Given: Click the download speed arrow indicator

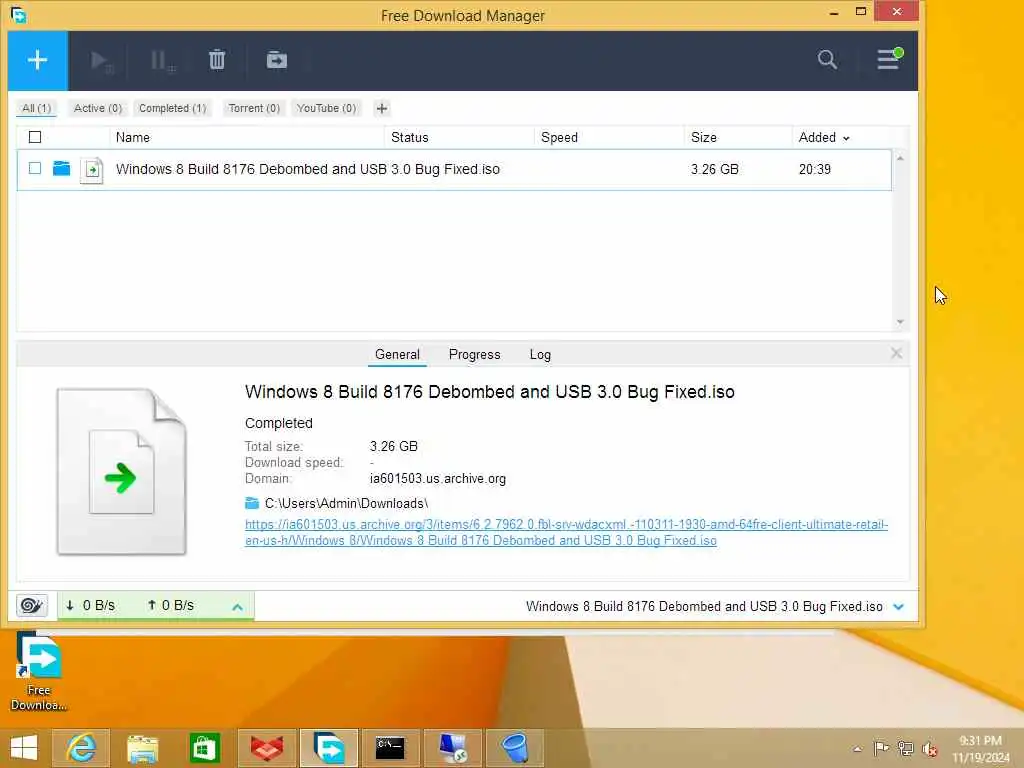Looking at the screenshot, I should point(70,605).
